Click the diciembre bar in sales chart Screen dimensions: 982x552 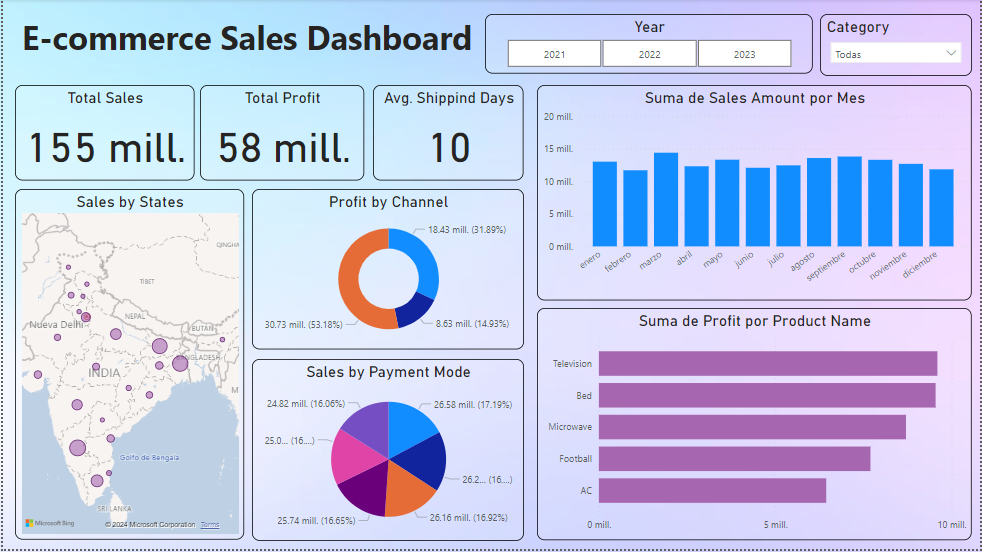pyautogui.click(x=941, y=208)
